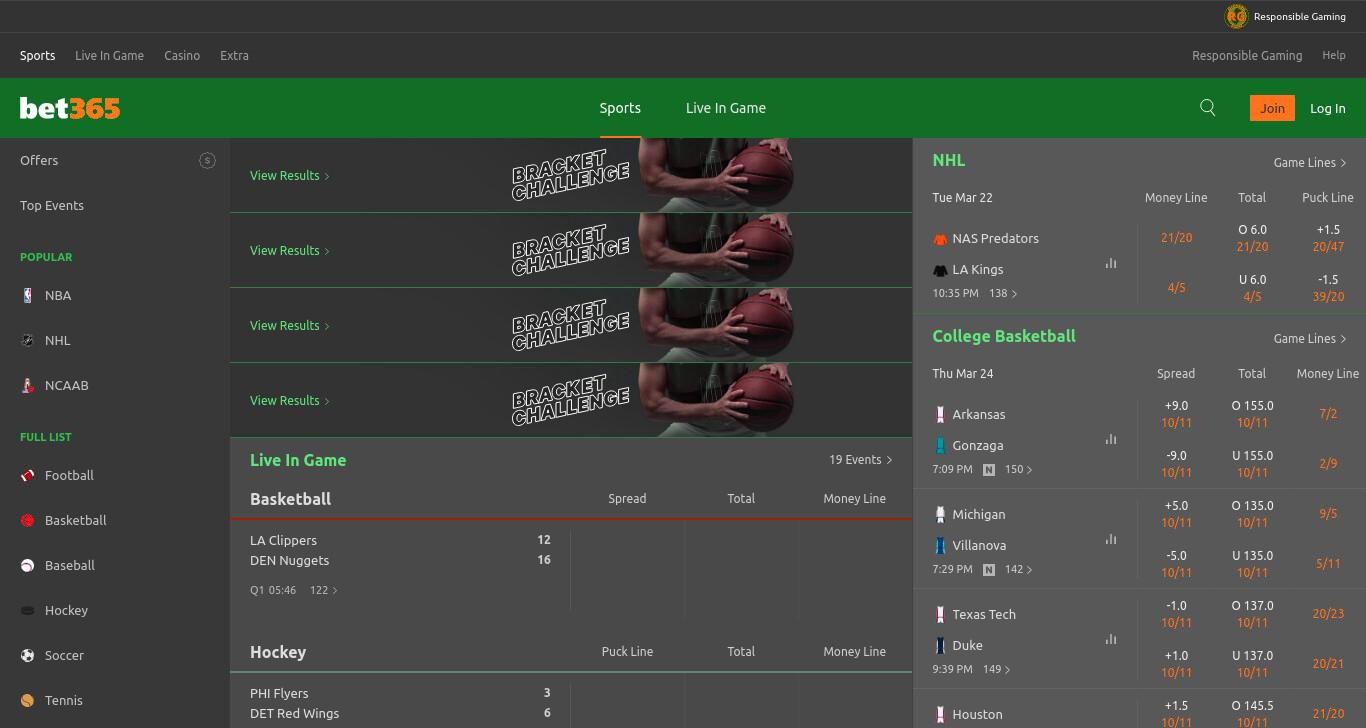Screen dimensions: 1366x728
Task: Open first Bracket Challenge View Results link
Action: (290, 175)
